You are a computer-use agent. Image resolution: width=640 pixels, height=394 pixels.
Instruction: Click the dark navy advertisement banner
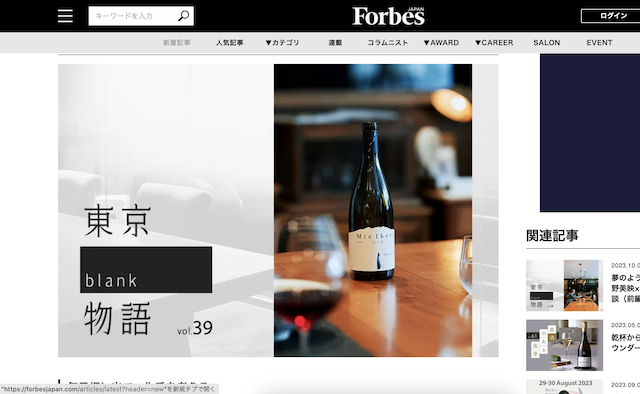click(x=590, y=133)
